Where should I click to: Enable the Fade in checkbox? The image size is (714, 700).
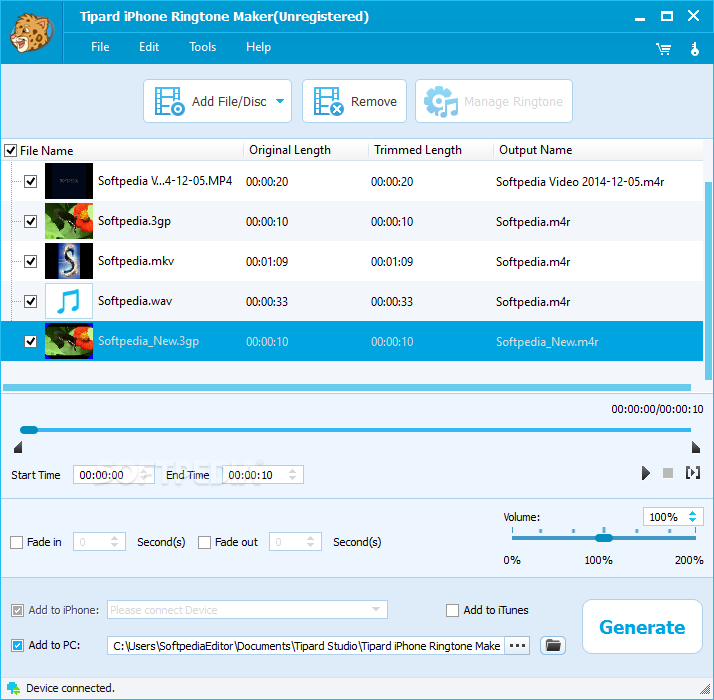click(16, 542)
